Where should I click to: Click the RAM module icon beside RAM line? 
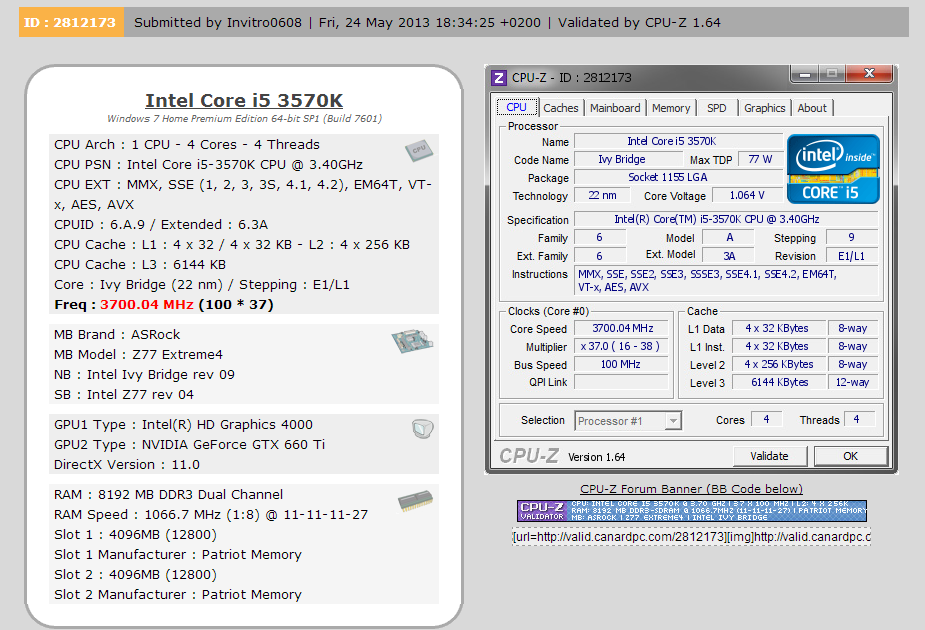pos(415,501)
